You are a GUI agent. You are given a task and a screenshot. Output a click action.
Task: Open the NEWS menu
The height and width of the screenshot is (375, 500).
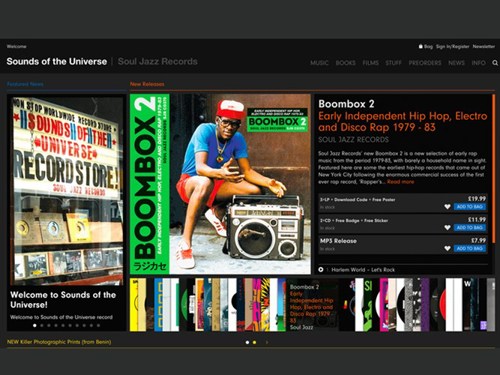456,63
